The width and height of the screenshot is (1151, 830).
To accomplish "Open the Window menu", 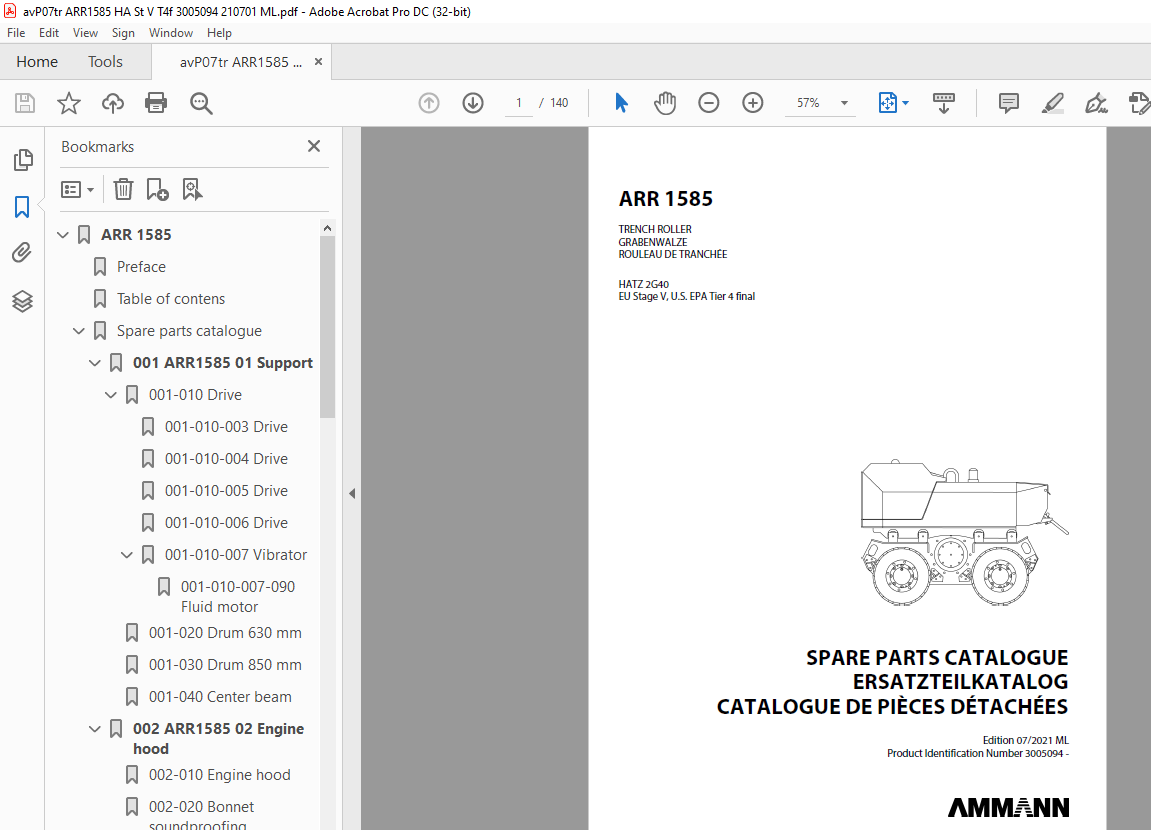I will (170, 32).
